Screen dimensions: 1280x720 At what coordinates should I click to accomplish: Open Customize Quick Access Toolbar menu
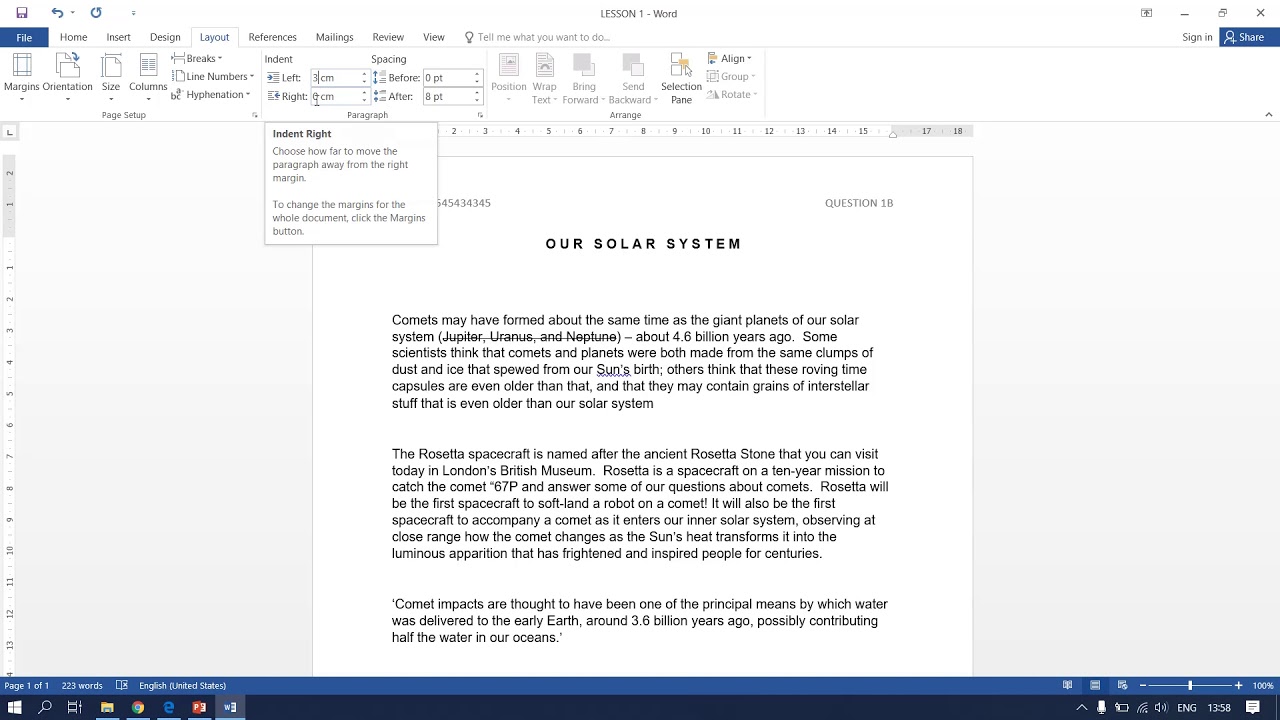pyautogui.click(x=134, y=13)
